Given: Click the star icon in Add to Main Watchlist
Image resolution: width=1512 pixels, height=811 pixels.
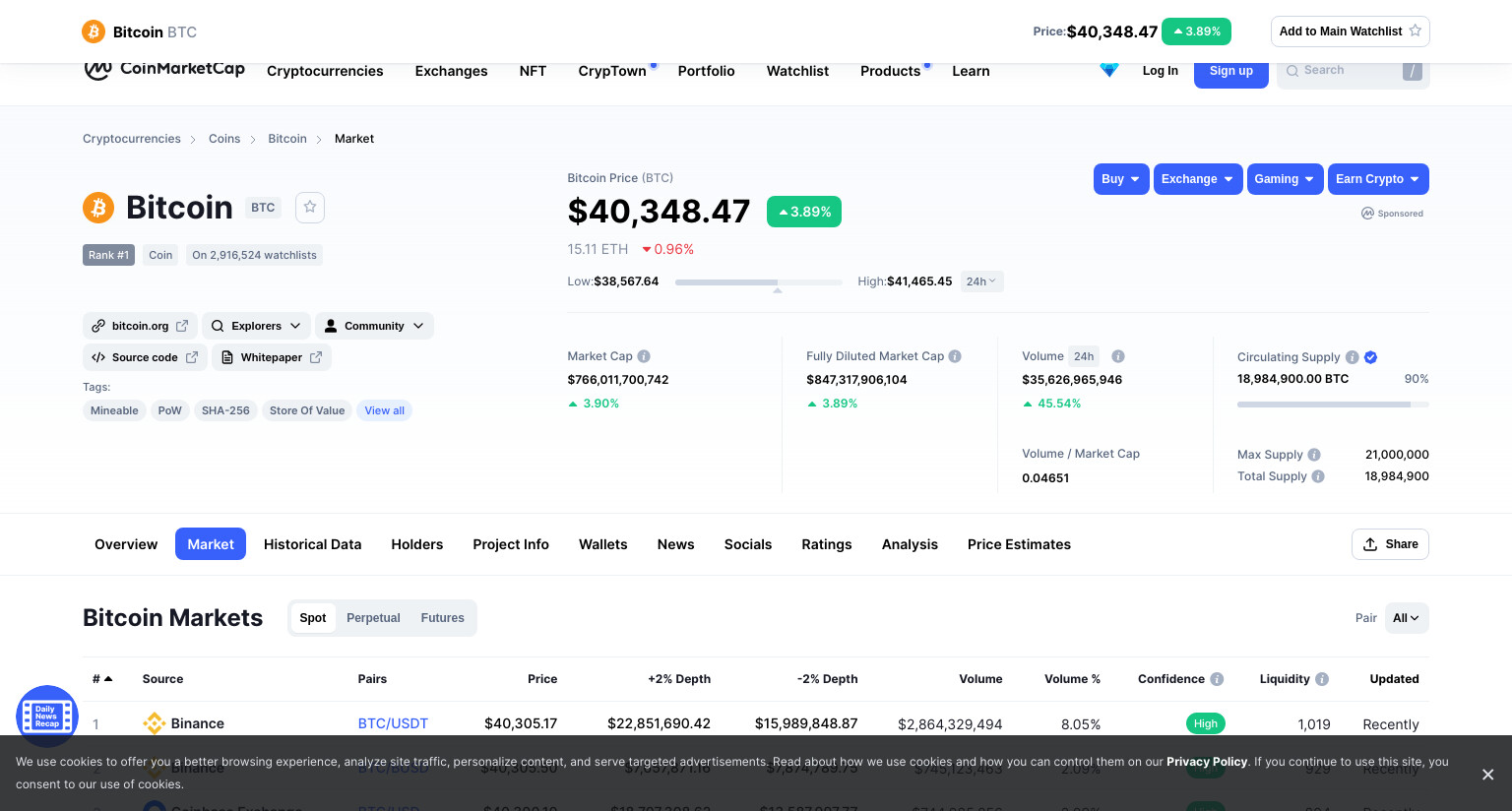Looking at the screenshot, I should tap(1416, 31).
